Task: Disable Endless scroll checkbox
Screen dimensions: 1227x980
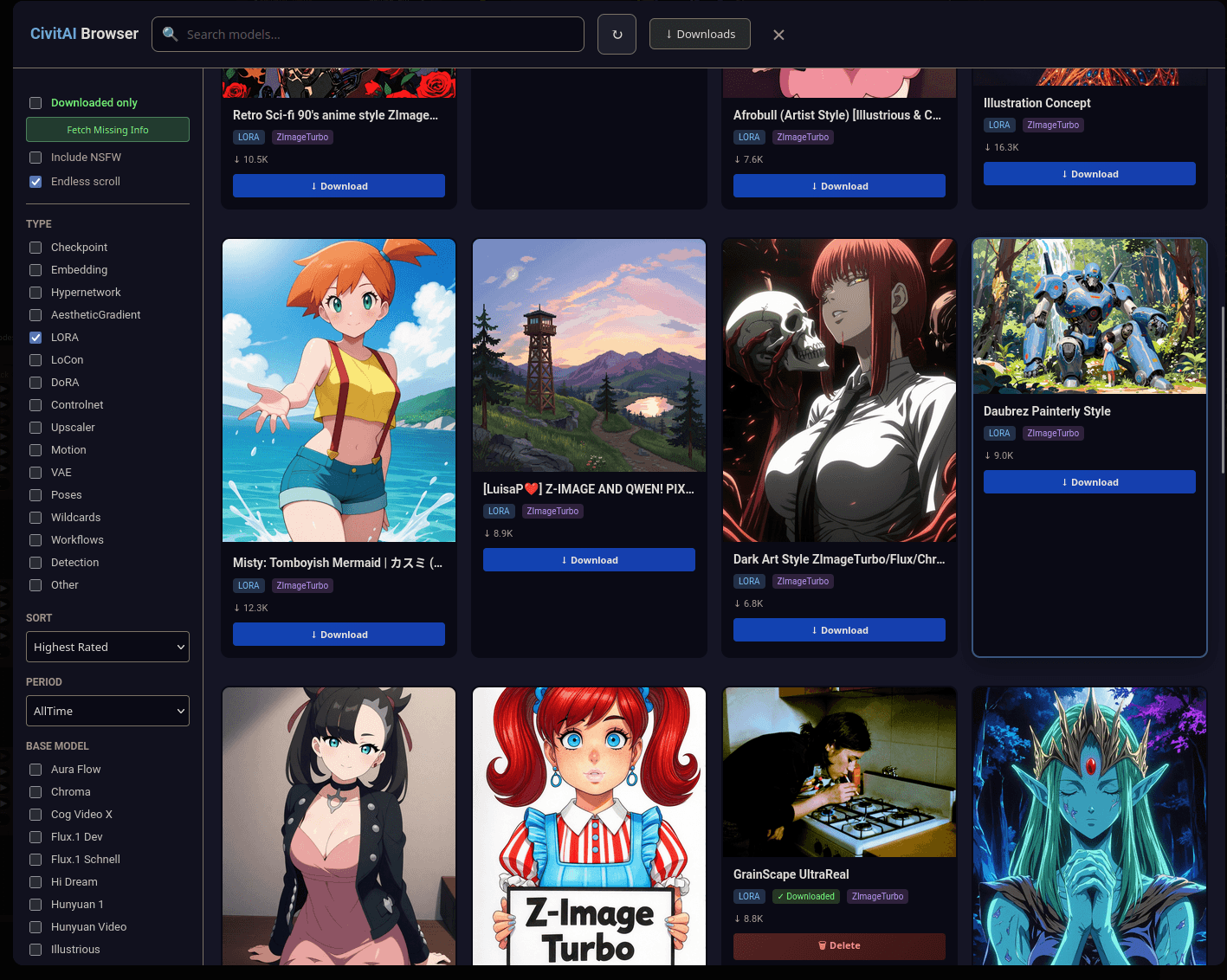Action: pos(36,182)
